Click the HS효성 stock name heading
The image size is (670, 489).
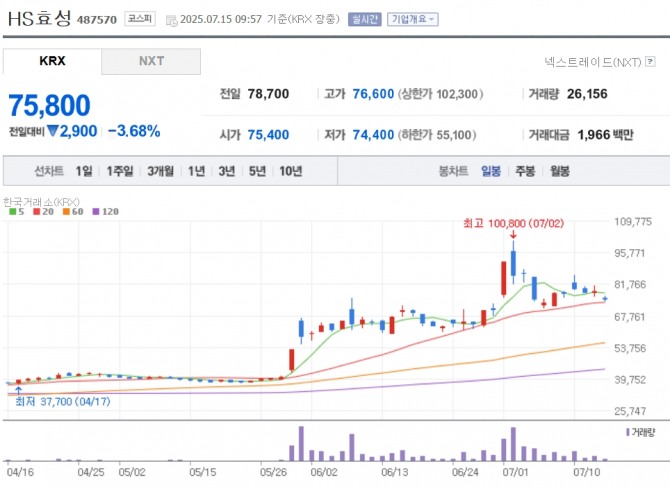coord(39,18)
